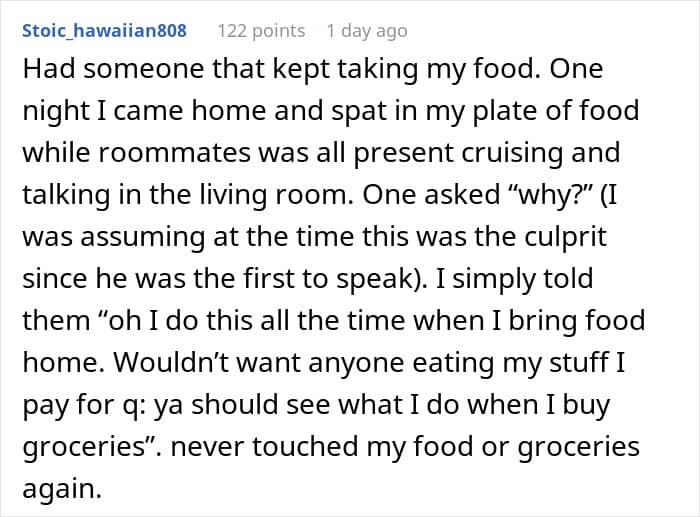Click the phrase "plate of food"
Image resolution: width=700 pixels, height=517 pixels.
pyautogui.click(x=554, y=110)
